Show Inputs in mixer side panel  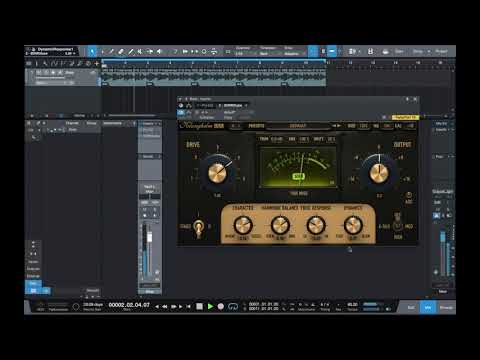[x=33, y=261]
